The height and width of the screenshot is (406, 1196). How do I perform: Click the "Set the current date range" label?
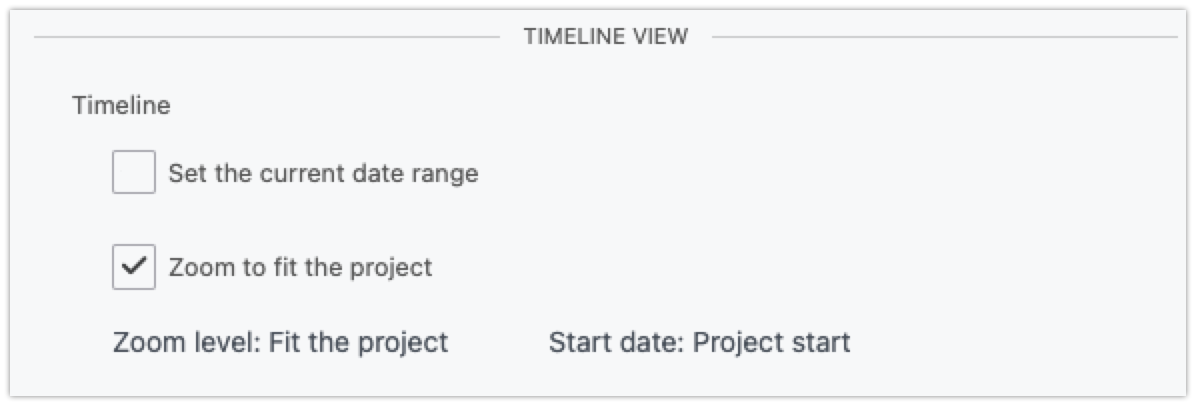323,173
